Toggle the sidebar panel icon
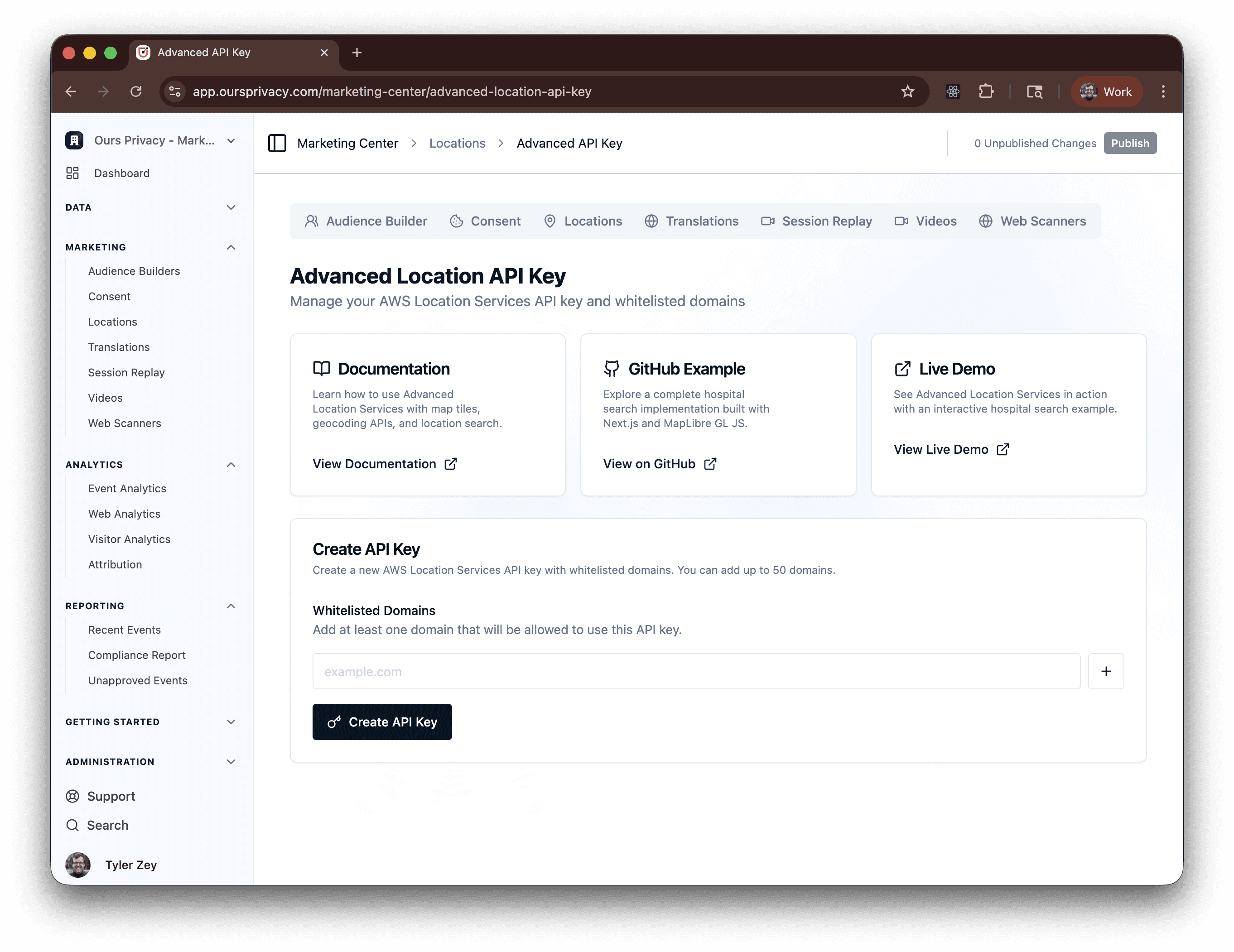The height and width of the screenshot is (952, 1234). pyautogui.click(x=277, y=143)
